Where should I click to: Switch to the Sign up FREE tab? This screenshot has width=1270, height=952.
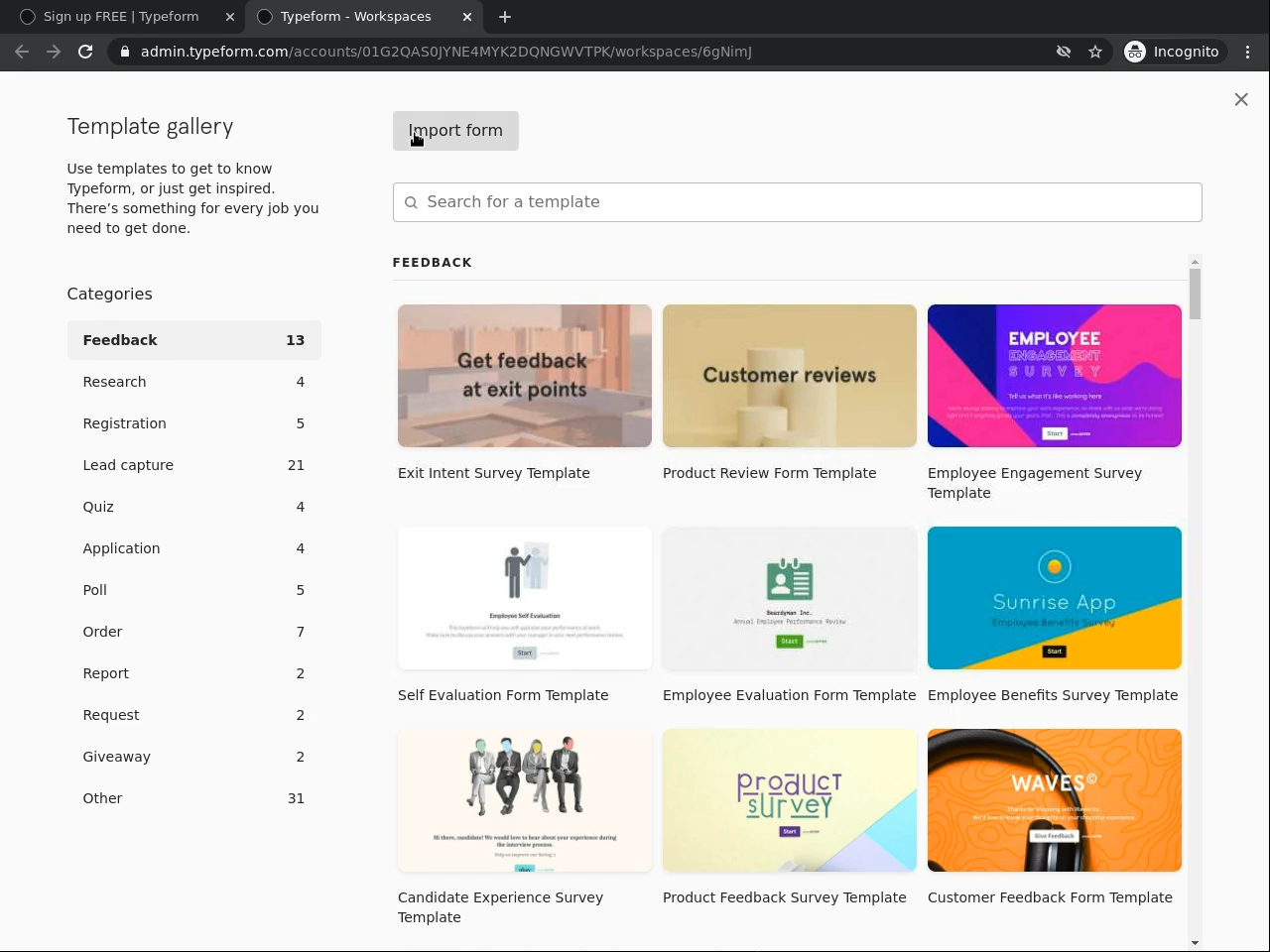coord(121,17)
